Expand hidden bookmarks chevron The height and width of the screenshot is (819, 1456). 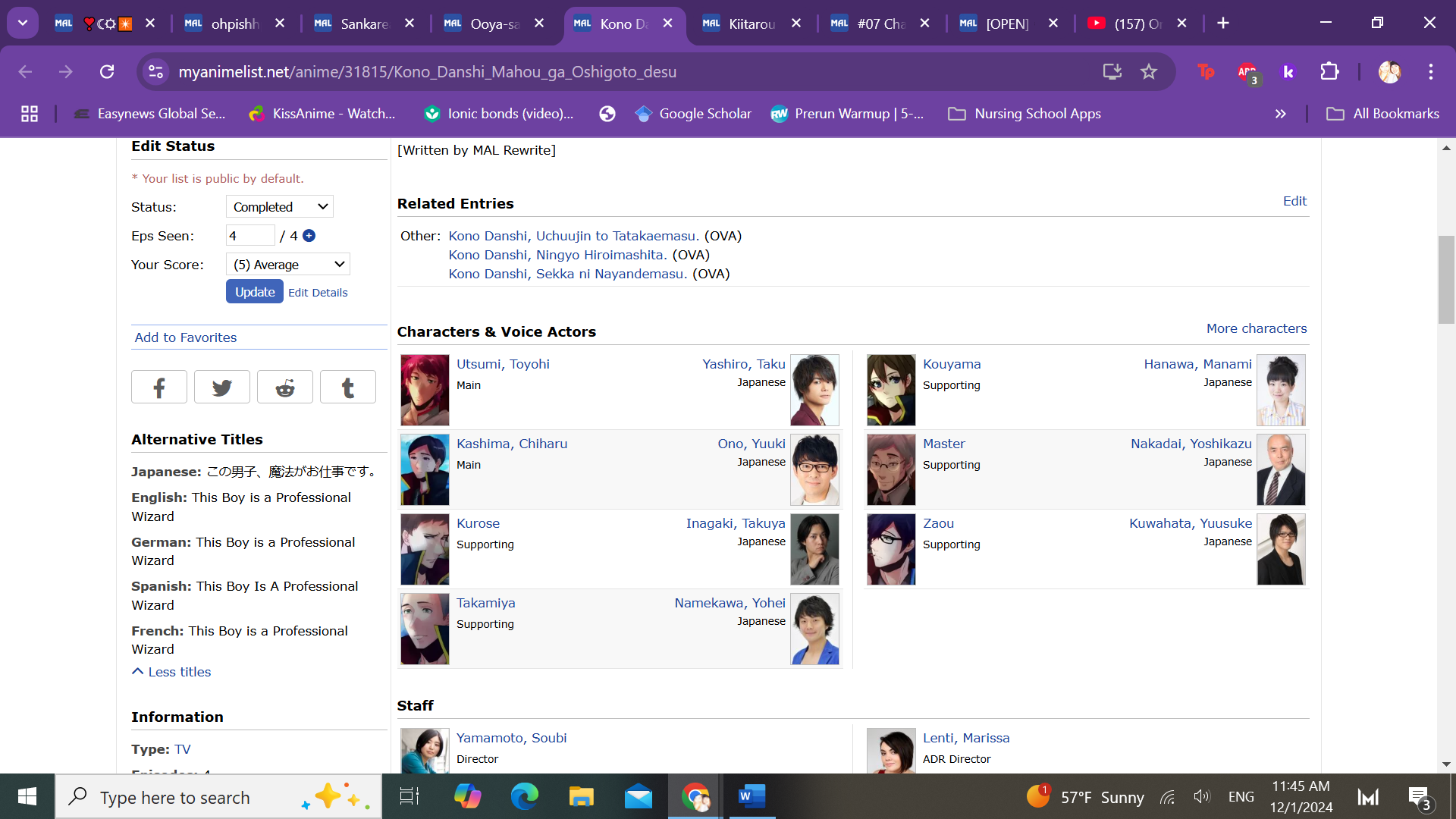(1280, 114)
